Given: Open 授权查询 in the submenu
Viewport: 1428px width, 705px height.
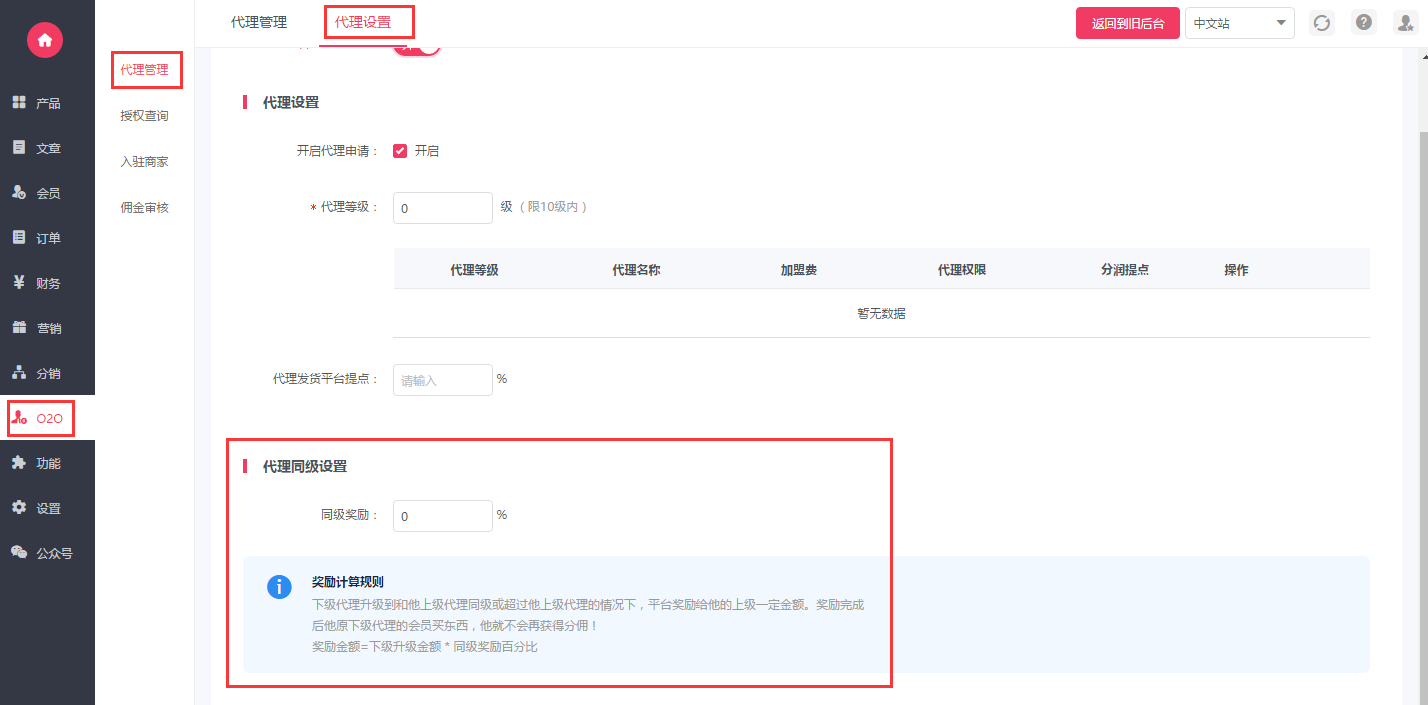Looking at the screenshot, I should [144, 116].
